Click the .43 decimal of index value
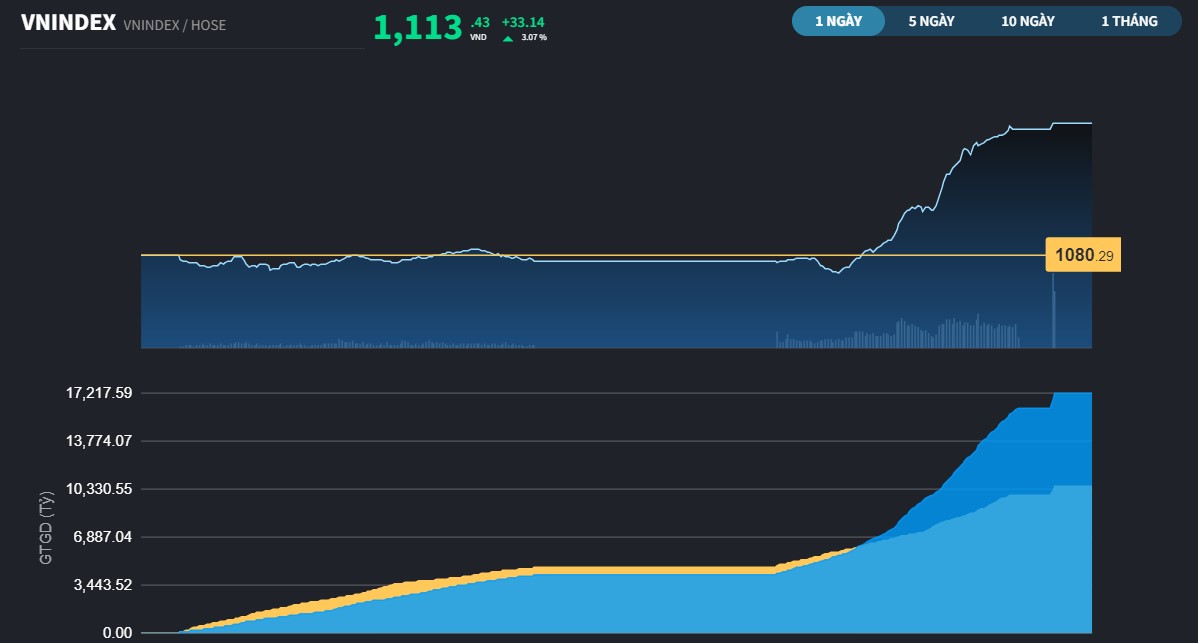This screenshot has height=643, width=1198. [480, 22]
